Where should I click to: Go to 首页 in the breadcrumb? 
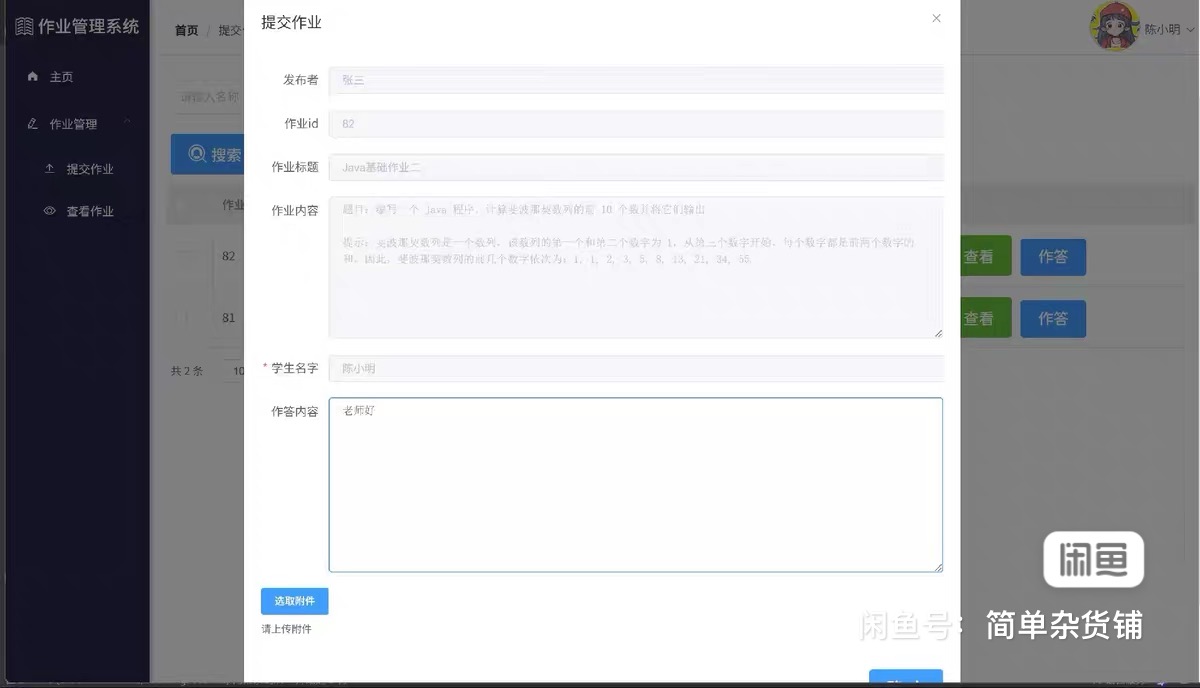click(x=186, y=31)
